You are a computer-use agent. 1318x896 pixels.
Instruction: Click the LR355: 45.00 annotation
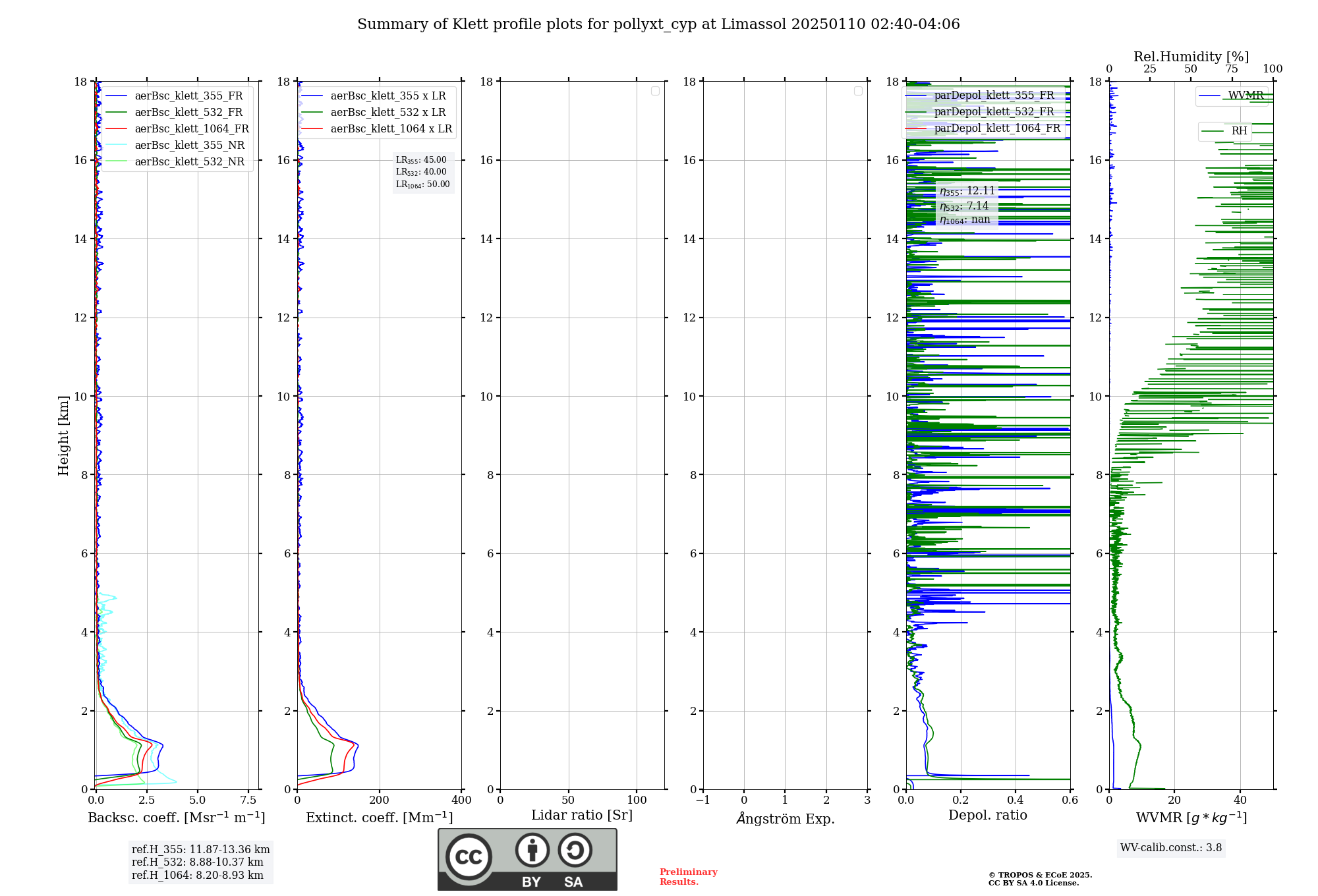pyautogui.click(x=421, y=160)
